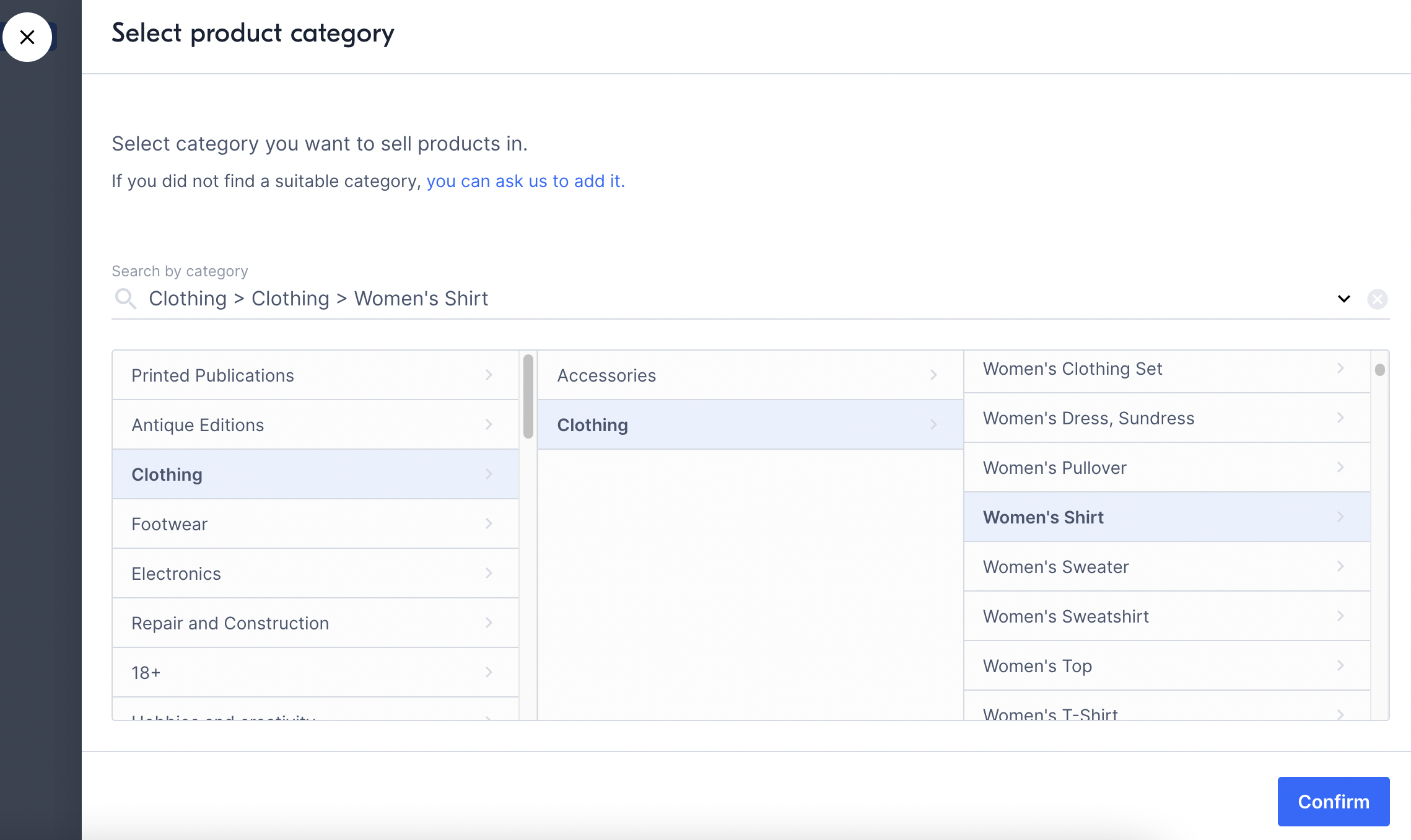This screenshot has width=1411, height=840.
Task: Click first column scrollbar thumb
Action: coord(528,396)
